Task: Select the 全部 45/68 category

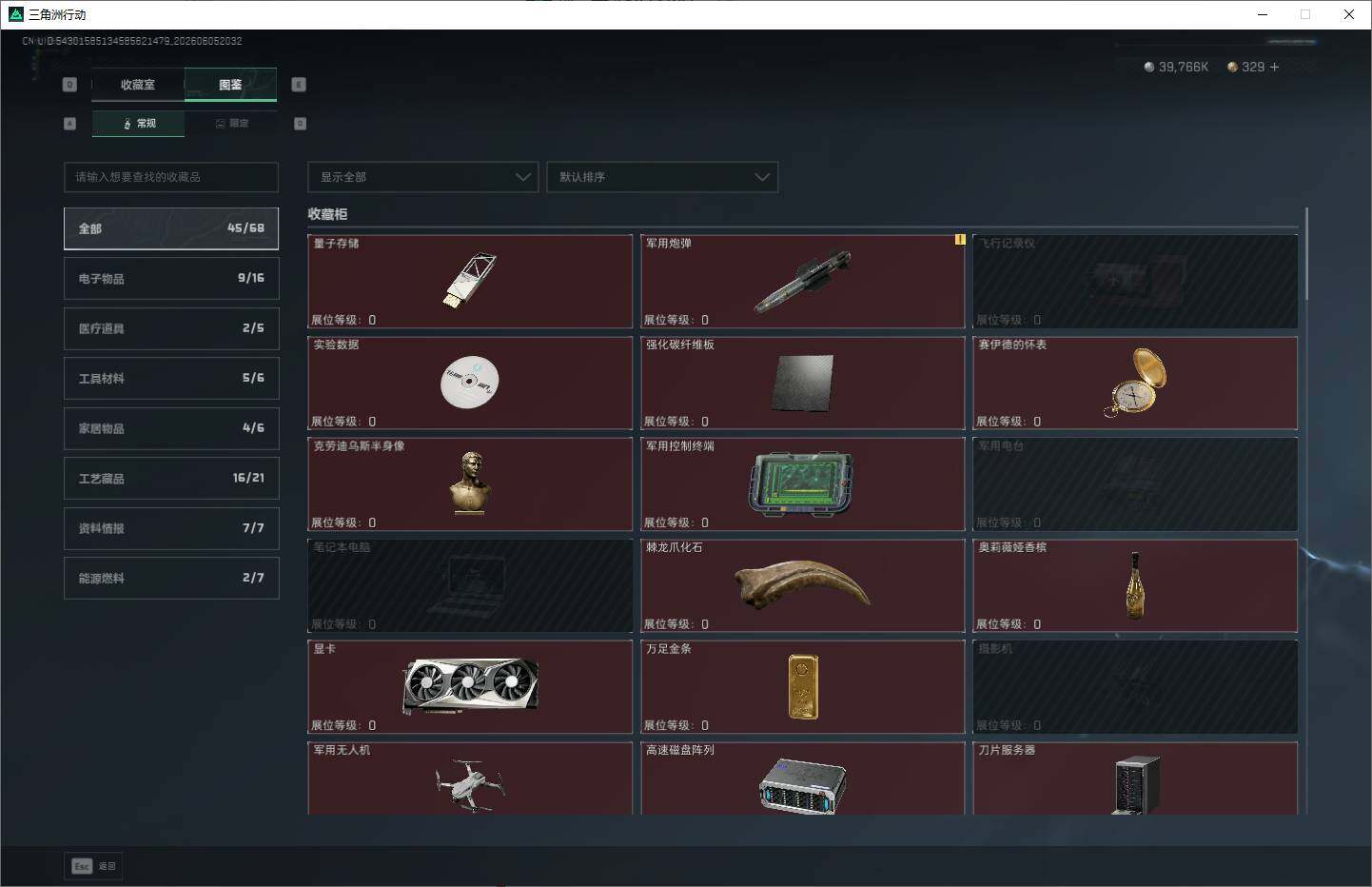Action: (x=171, y=228)
